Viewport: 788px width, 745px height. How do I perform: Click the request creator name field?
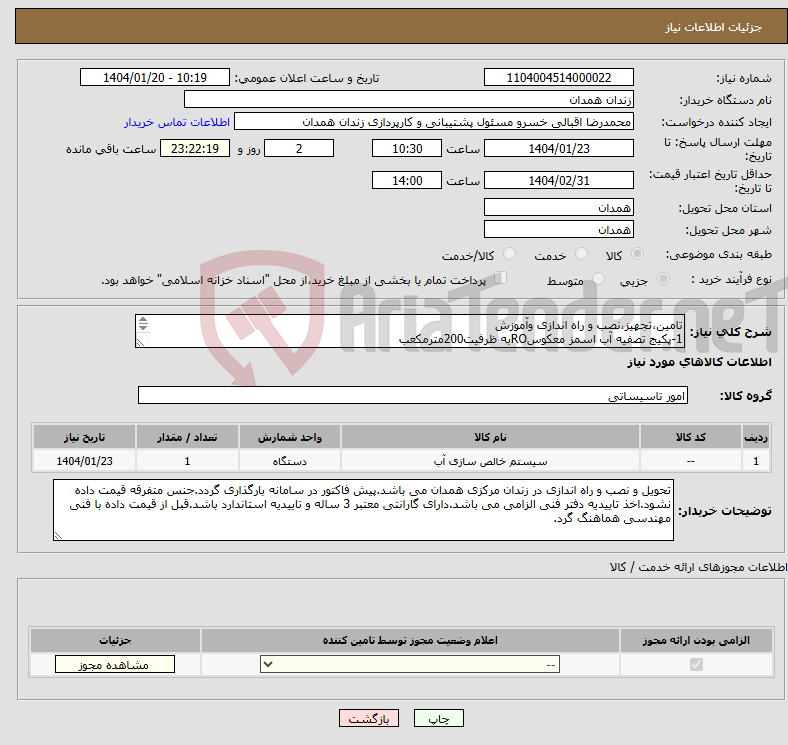tap(434, 122)
